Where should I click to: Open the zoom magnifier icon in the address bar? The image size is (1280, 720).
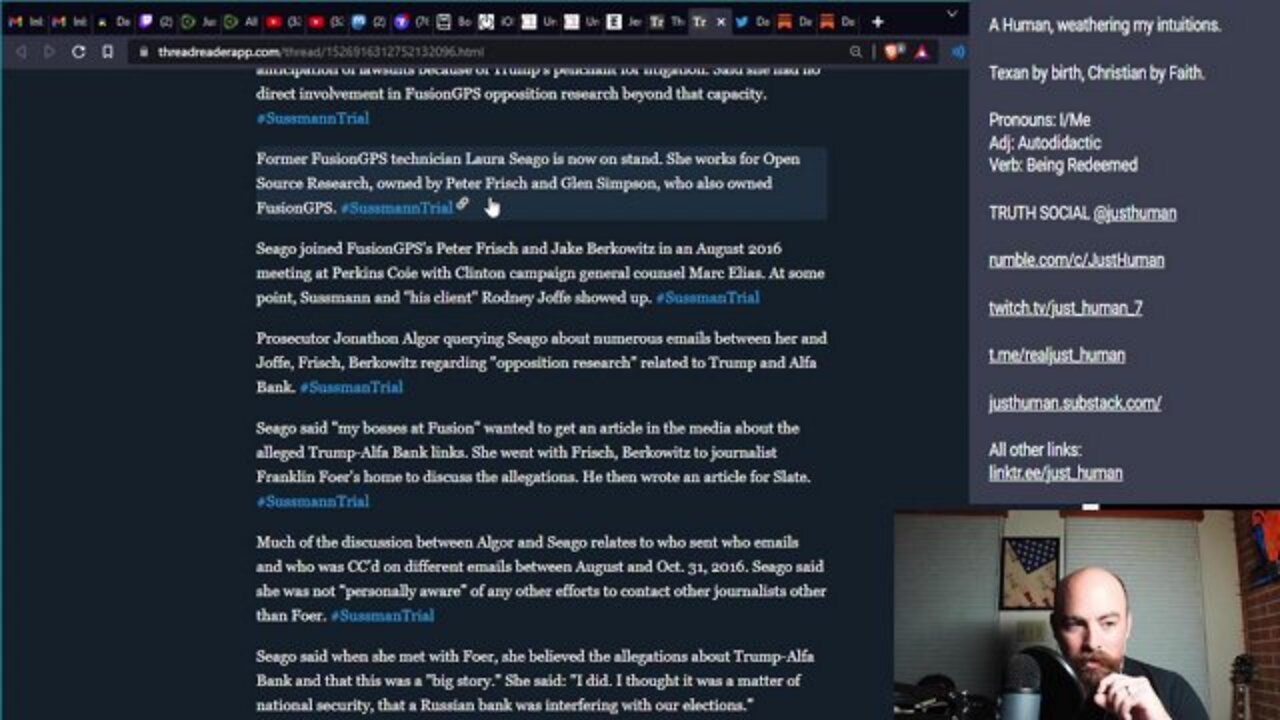(x=856, y=52)
